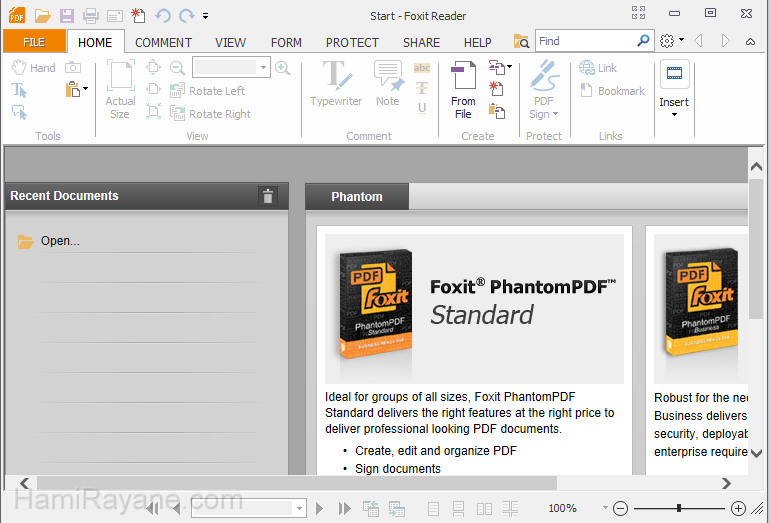Open the FILE tab
The image size is (769, 523).
click(x=34, y=42)
